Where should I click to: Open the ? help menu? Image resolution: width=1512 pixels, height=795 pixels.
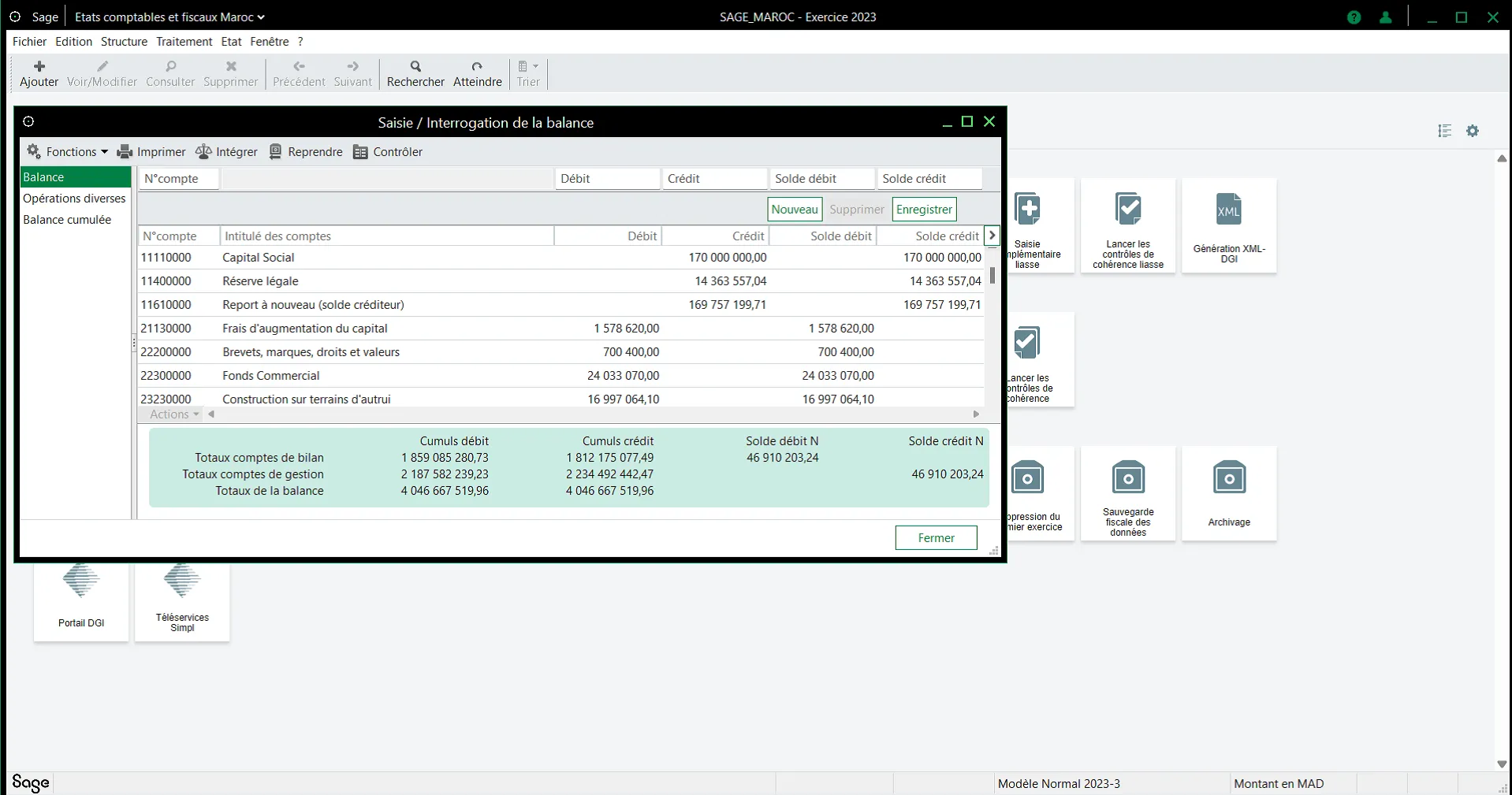pos(300,42)
